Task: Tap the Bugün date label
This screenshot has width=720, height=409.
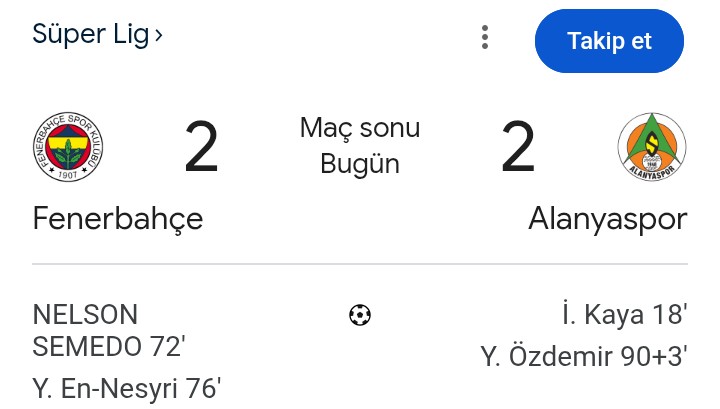Action: click(360, 164)
